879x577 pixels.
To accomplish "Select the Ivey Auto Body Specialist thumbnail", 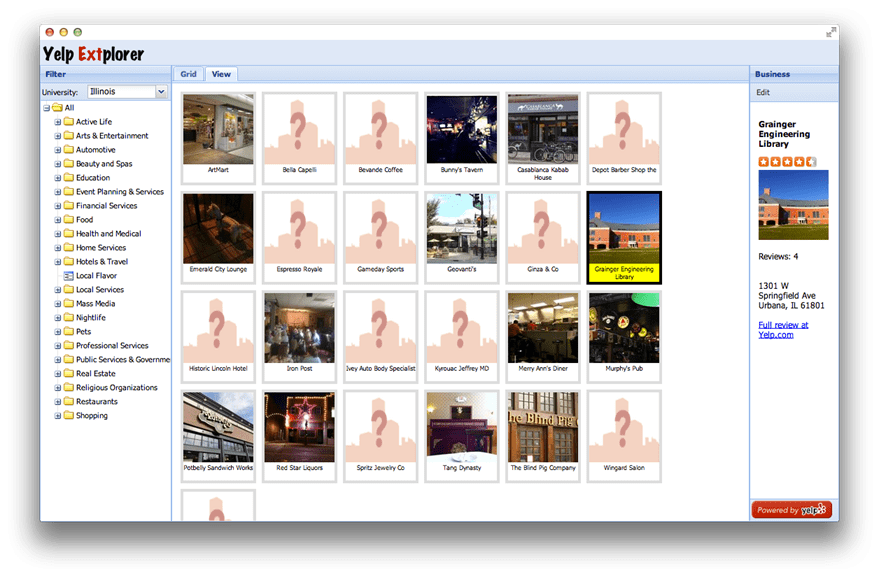I will click(381, 336).
